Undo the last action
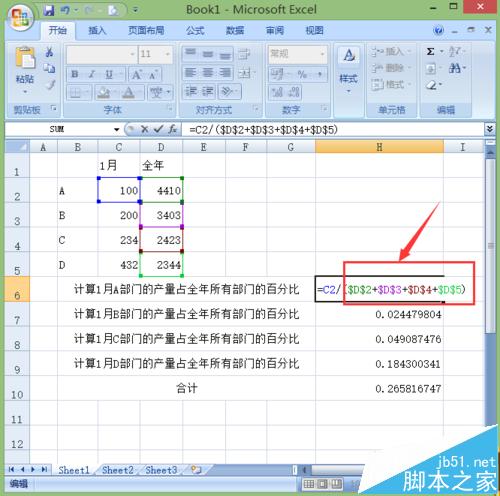 [x=65, y=11]
